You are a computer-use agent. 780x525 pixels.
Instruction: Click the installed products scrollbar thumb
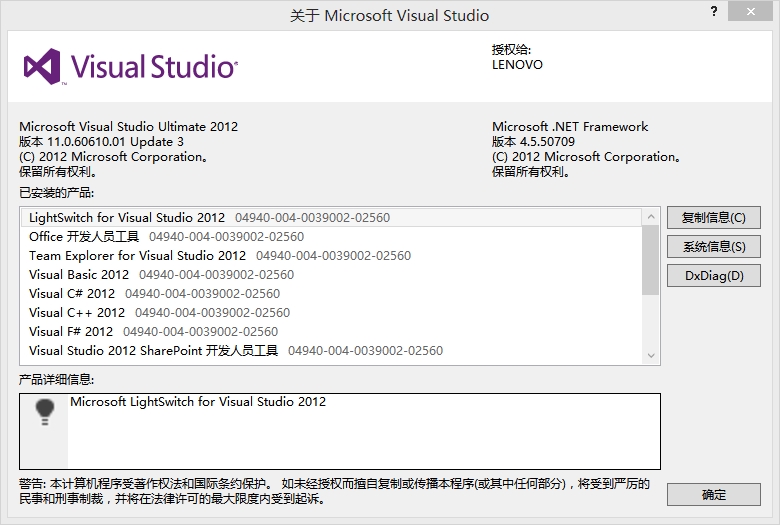coord(651,260)
